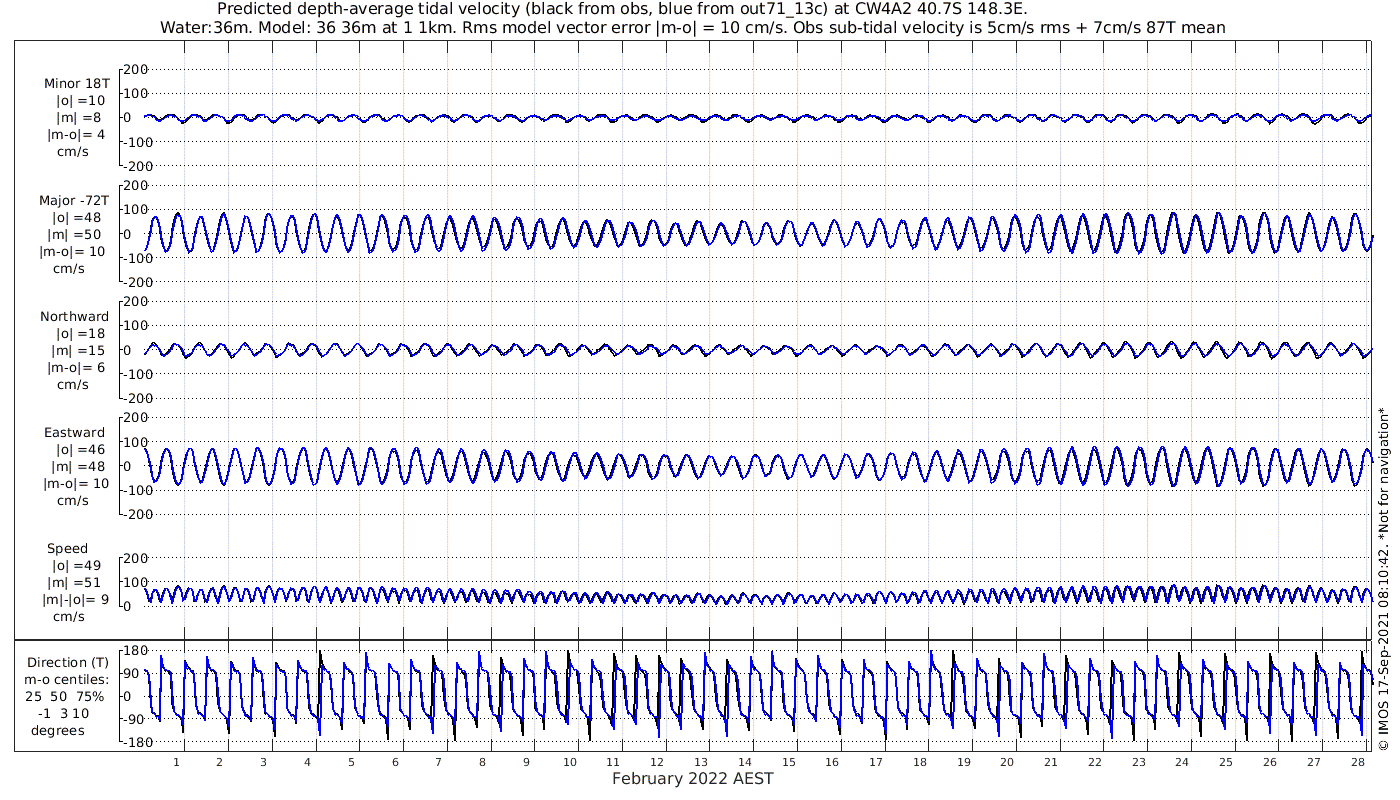Click the 'Direction (T)' panel label

(67, 663)
